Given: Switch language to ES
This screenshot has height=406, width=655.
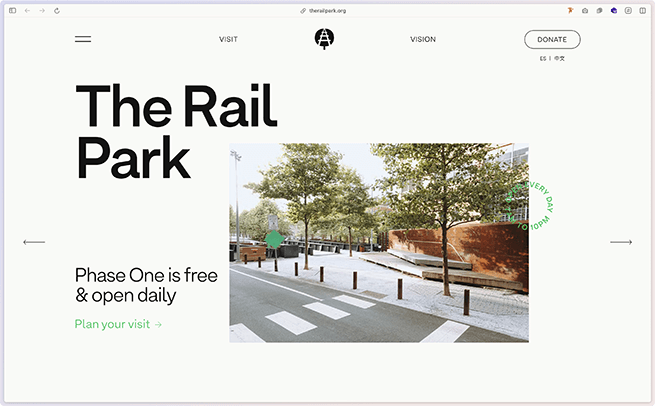Looking at the screenshot, I should pyautogui.click(x=543, y=58).
